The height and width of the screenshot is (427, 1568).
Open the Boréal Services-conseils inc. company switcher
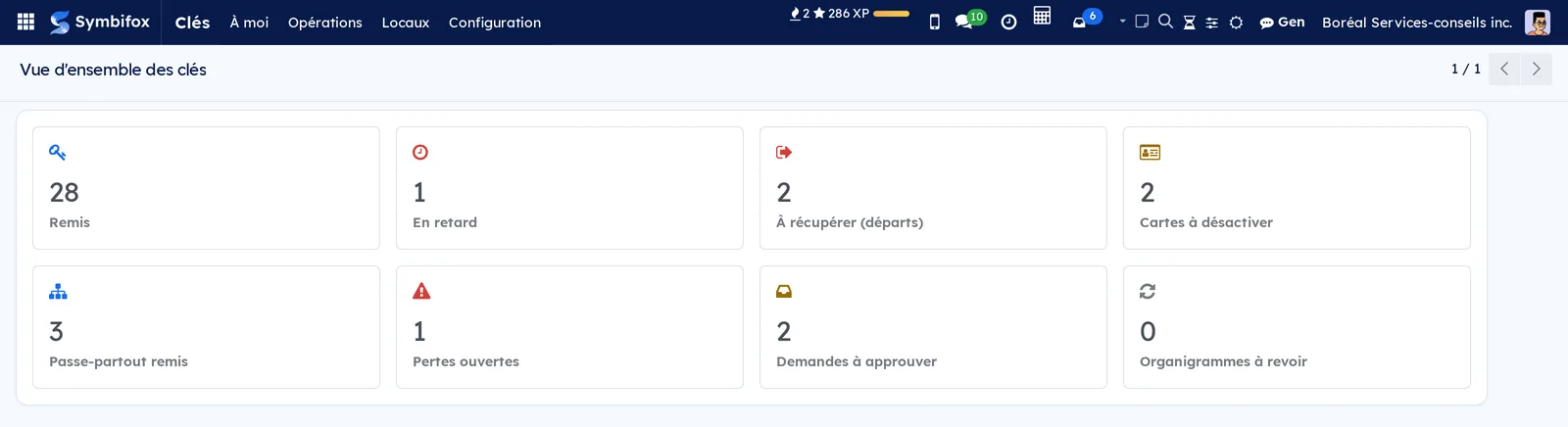point(1417,22)
